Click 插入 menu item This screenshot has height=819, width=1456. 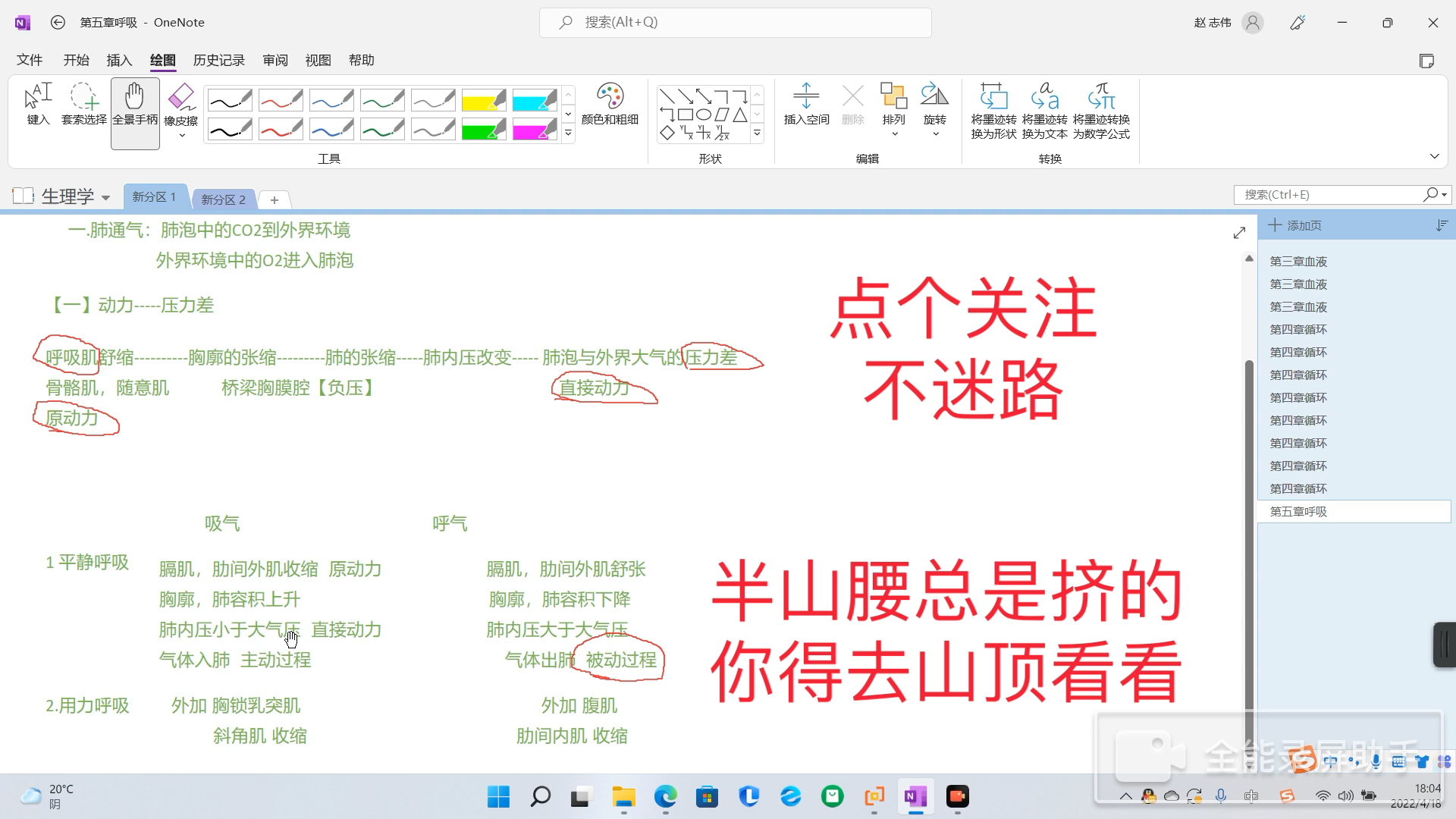click(118, 60)
